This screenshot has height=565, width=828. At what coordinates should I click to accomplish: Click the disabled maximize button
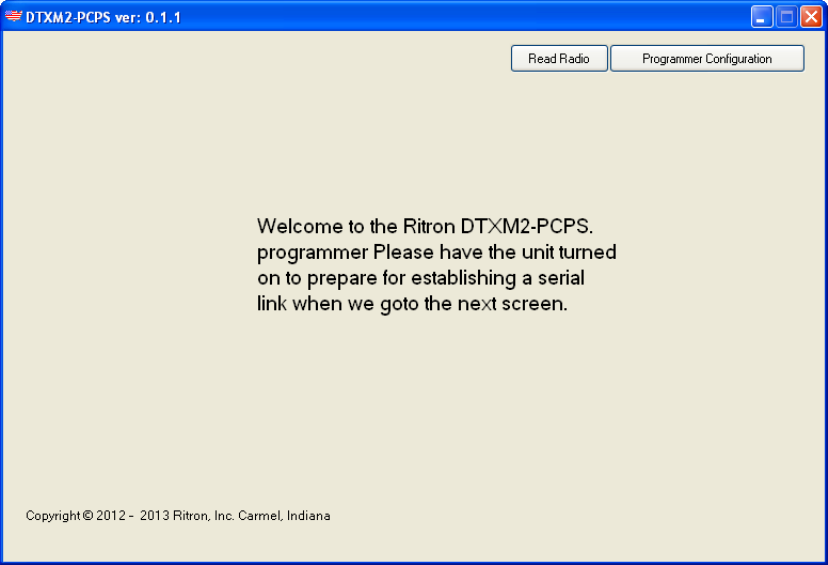[786, 17]
